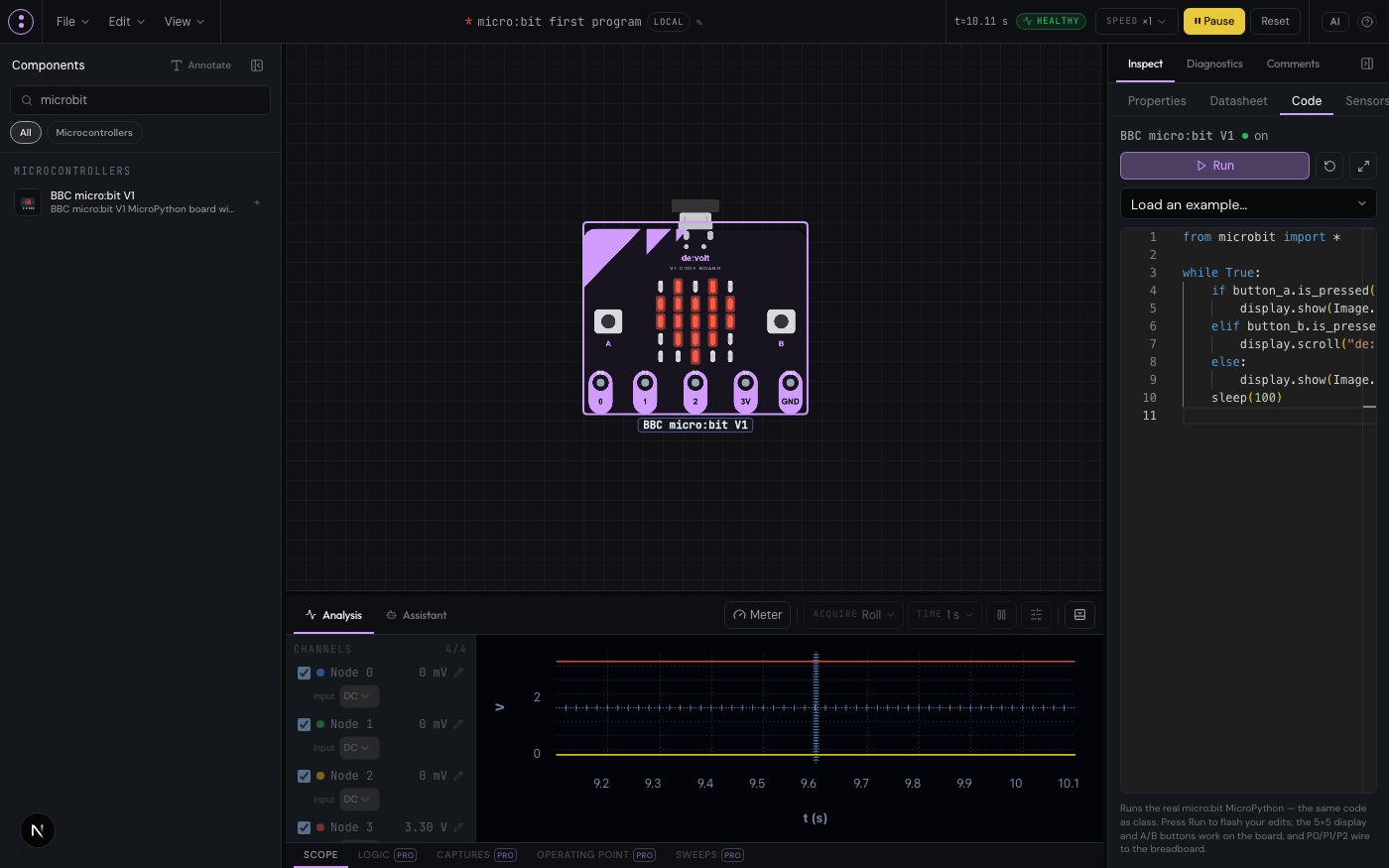Screen dimensions: 1389x868
Task: Pause the simulation
Action: [x=1214, y=21]
